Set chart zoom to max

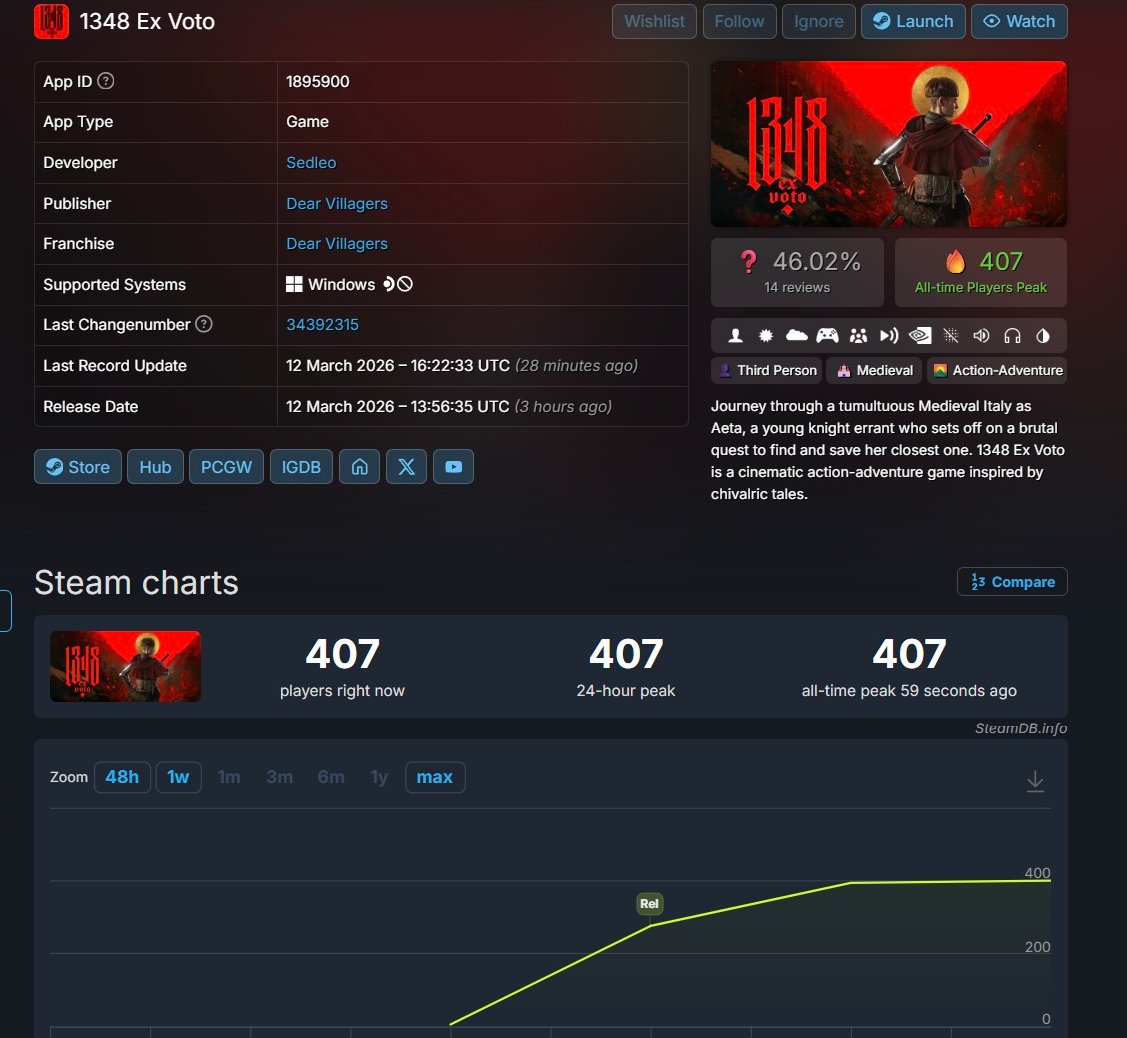(435, 777)
